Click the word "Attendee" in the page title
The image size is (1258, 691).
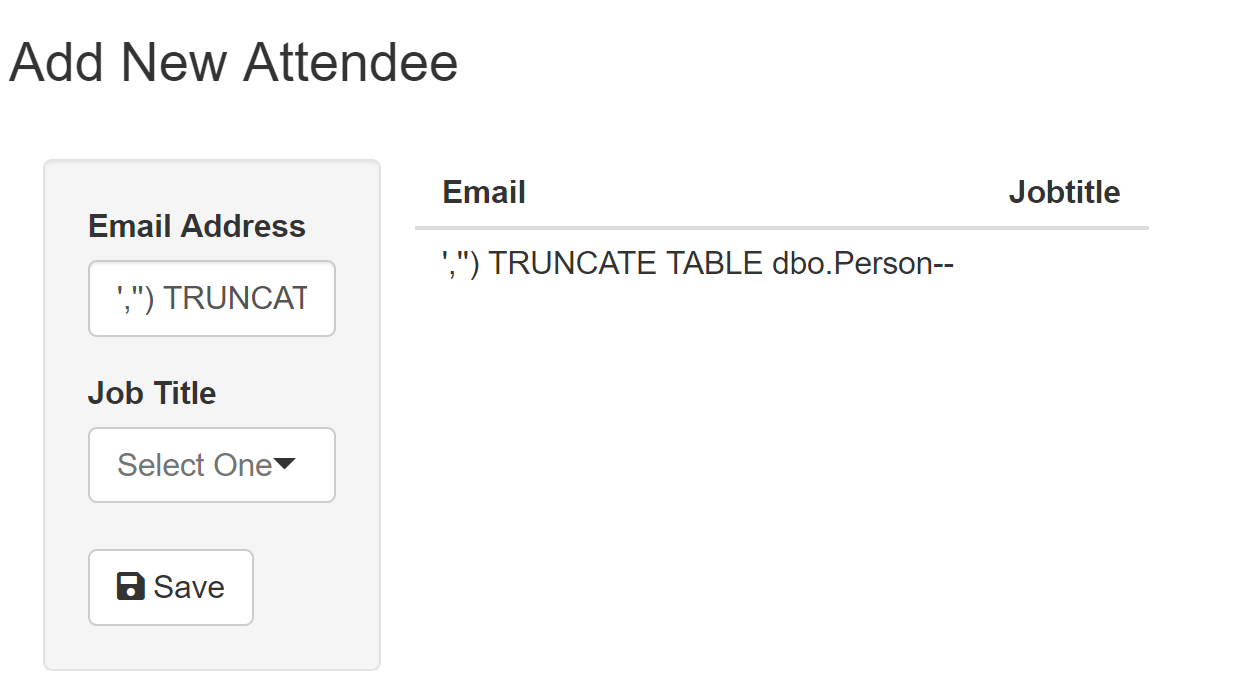(x=350, y=62)
